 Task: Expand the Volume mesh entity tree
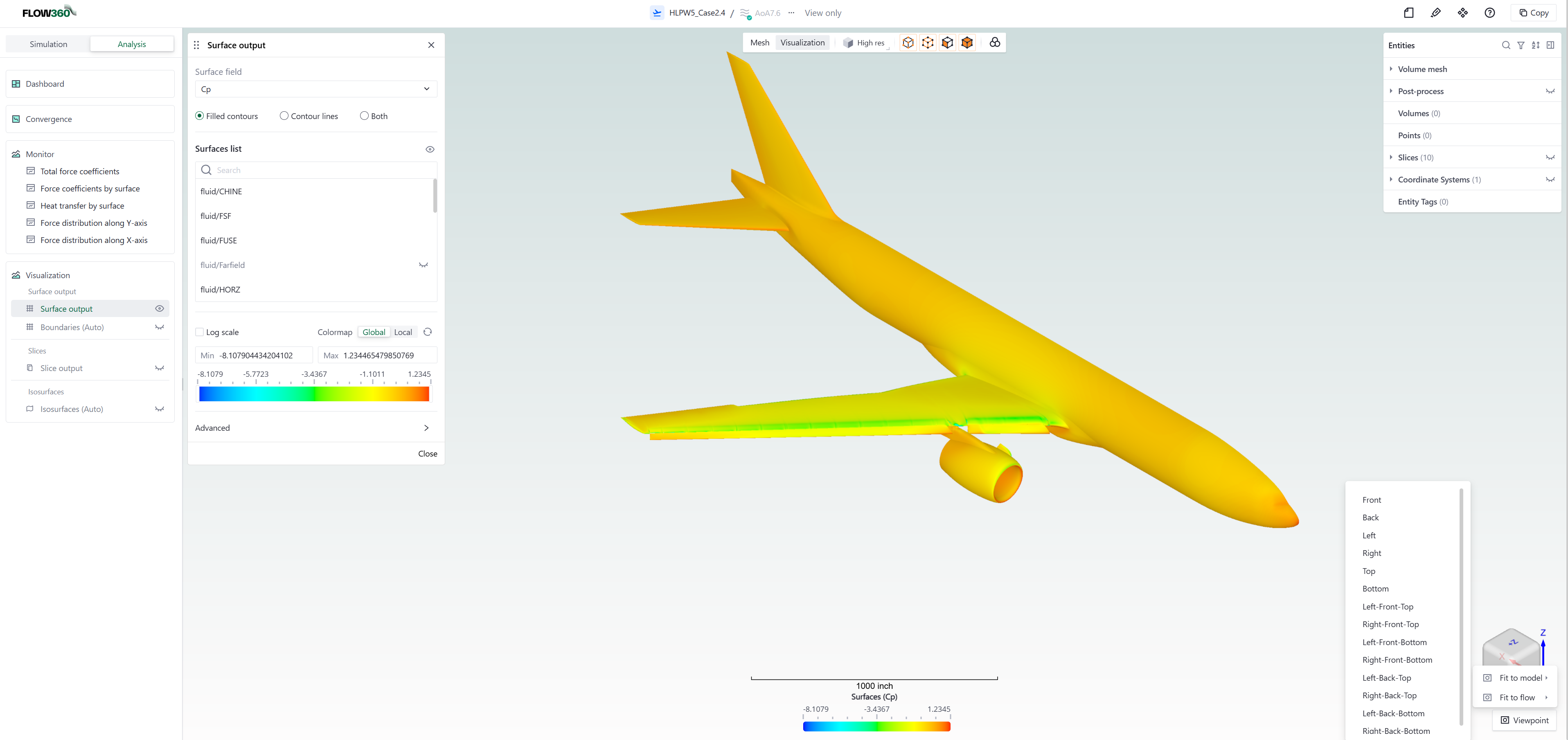click(x=1391, y=69)
